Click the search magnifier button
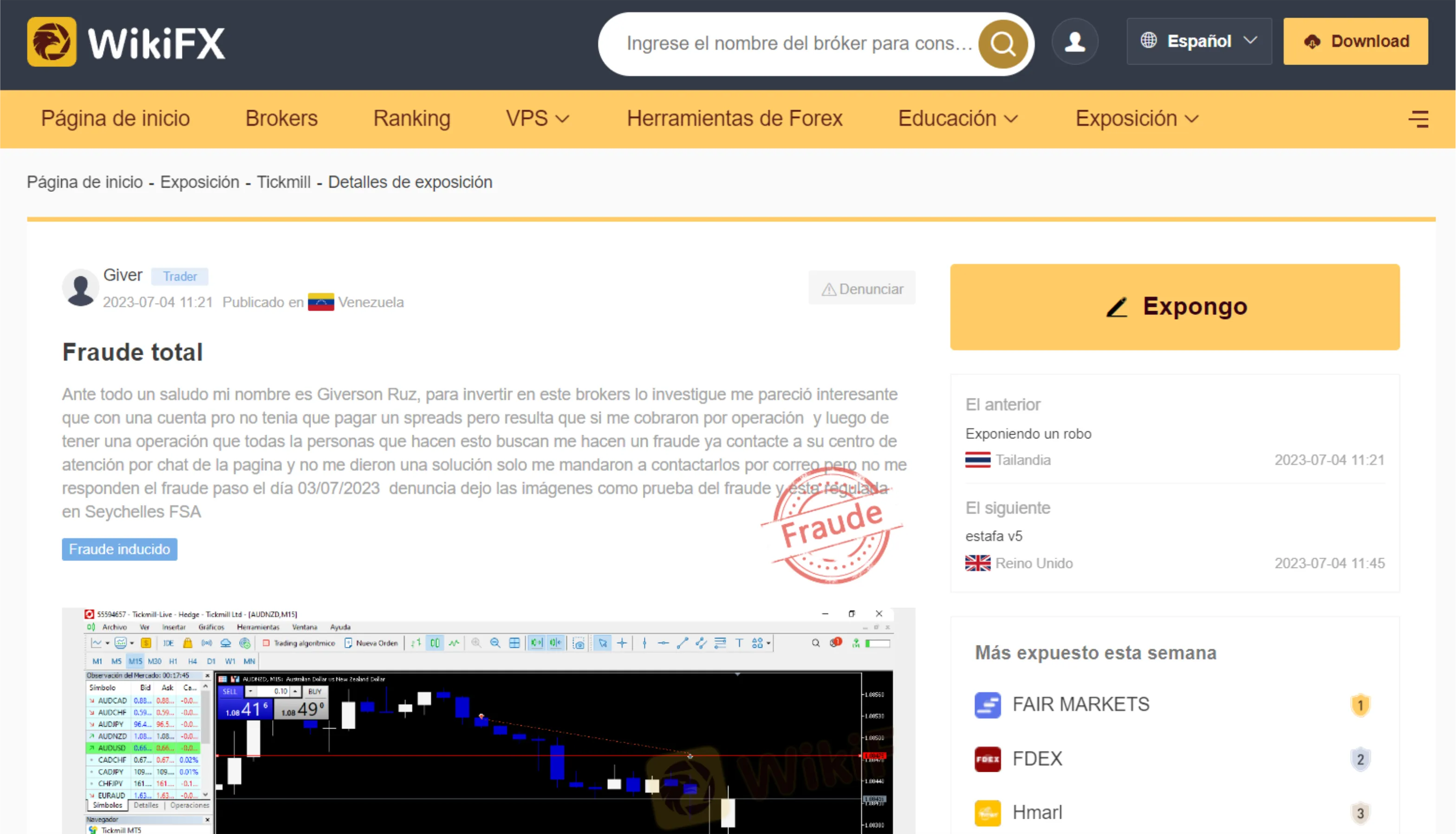 tap(1002, 44)
